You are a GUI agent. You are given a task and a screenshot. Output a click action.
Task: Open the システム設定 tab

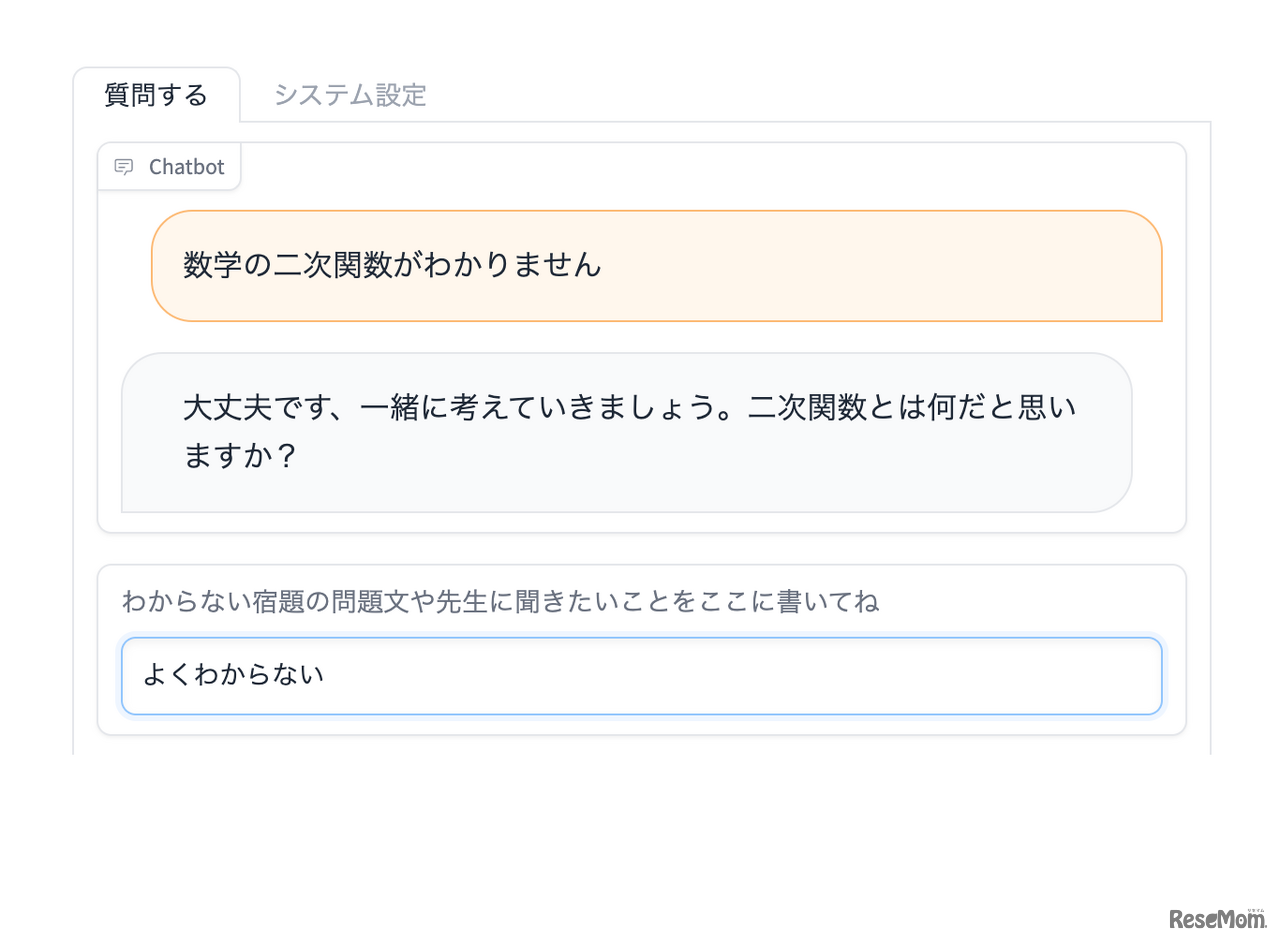coord(350,95)
